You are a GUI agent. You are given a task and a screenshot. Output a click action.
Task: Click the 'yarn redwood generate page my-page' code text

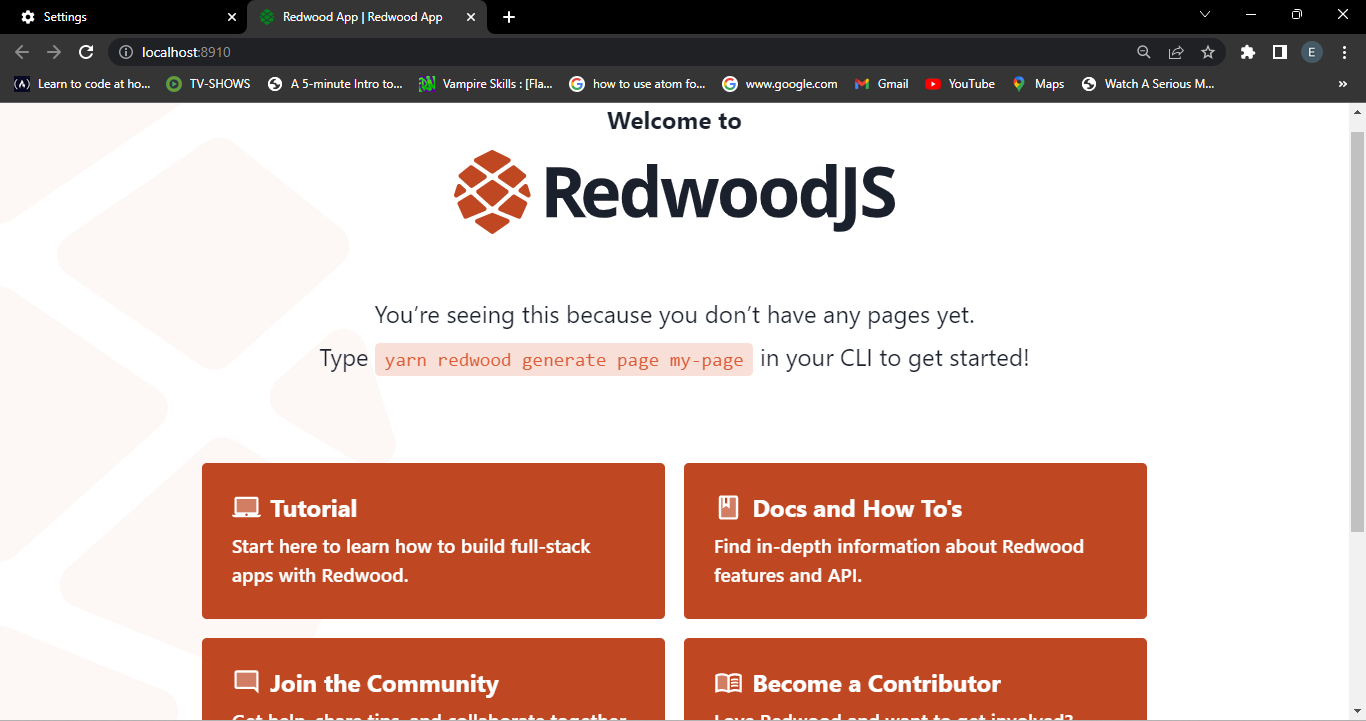(564, 360)
